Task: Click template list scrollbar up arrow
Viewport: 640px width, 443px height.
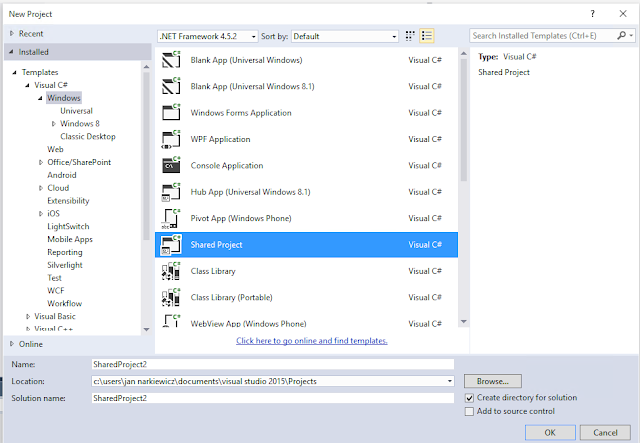Action: point(463,53)
